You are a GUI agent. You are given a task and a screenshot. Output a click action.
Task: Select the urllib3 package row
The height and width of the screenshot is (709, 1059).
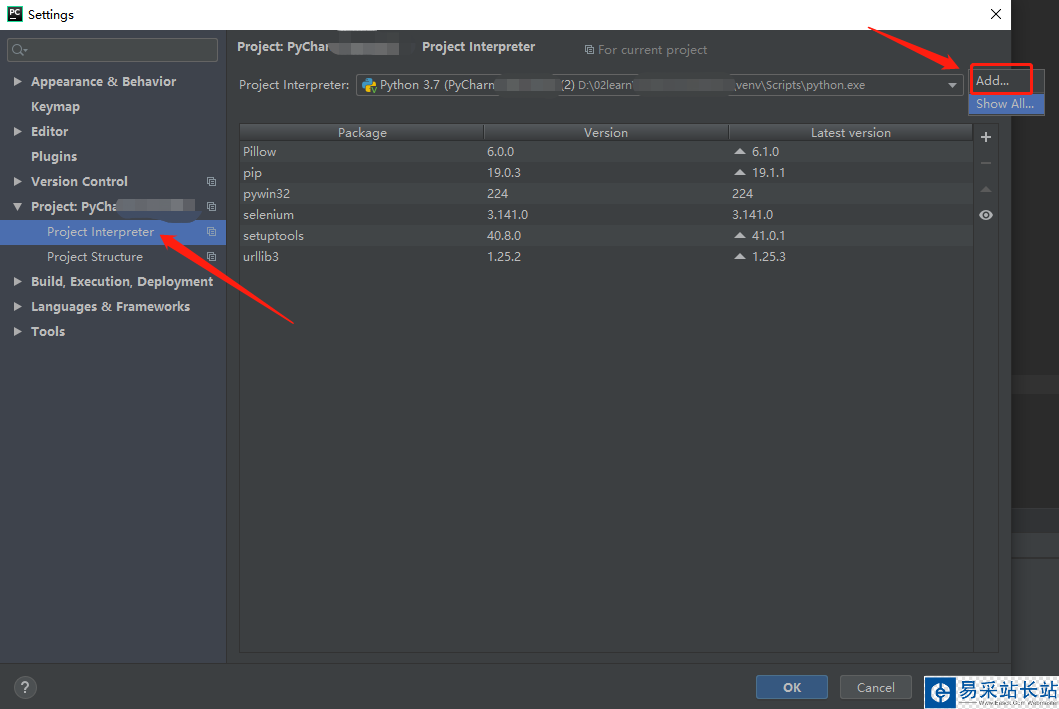[606, 257]
